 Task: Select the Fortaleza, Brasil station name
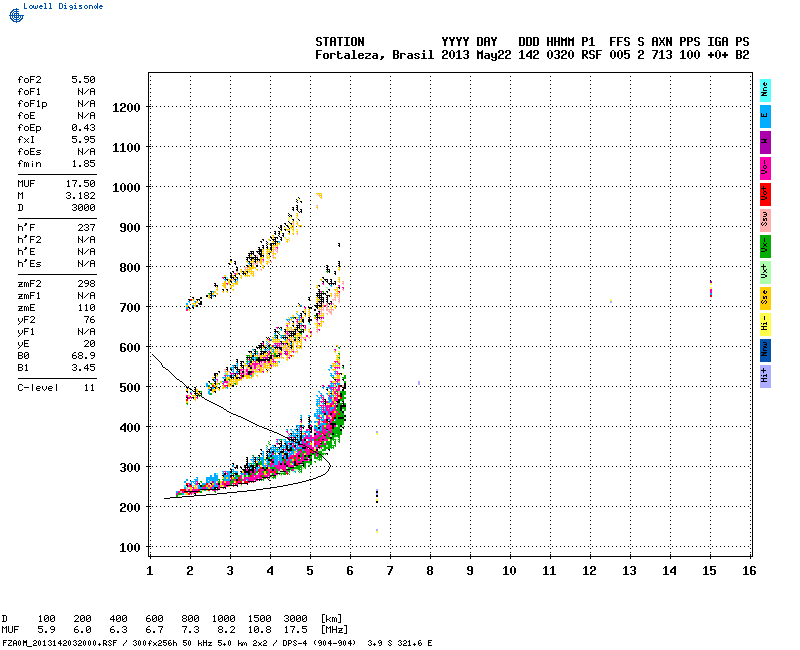(375, 55)
